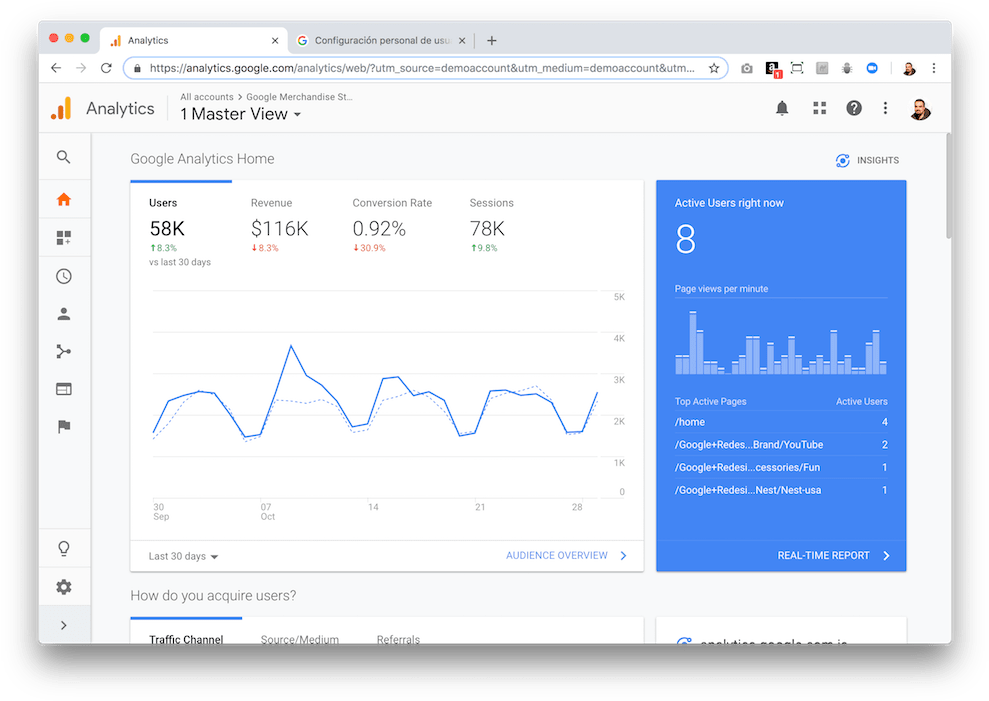Open Real-time clock icon in the sidebar
989x701 pixels.
click(x=64, y=276)
